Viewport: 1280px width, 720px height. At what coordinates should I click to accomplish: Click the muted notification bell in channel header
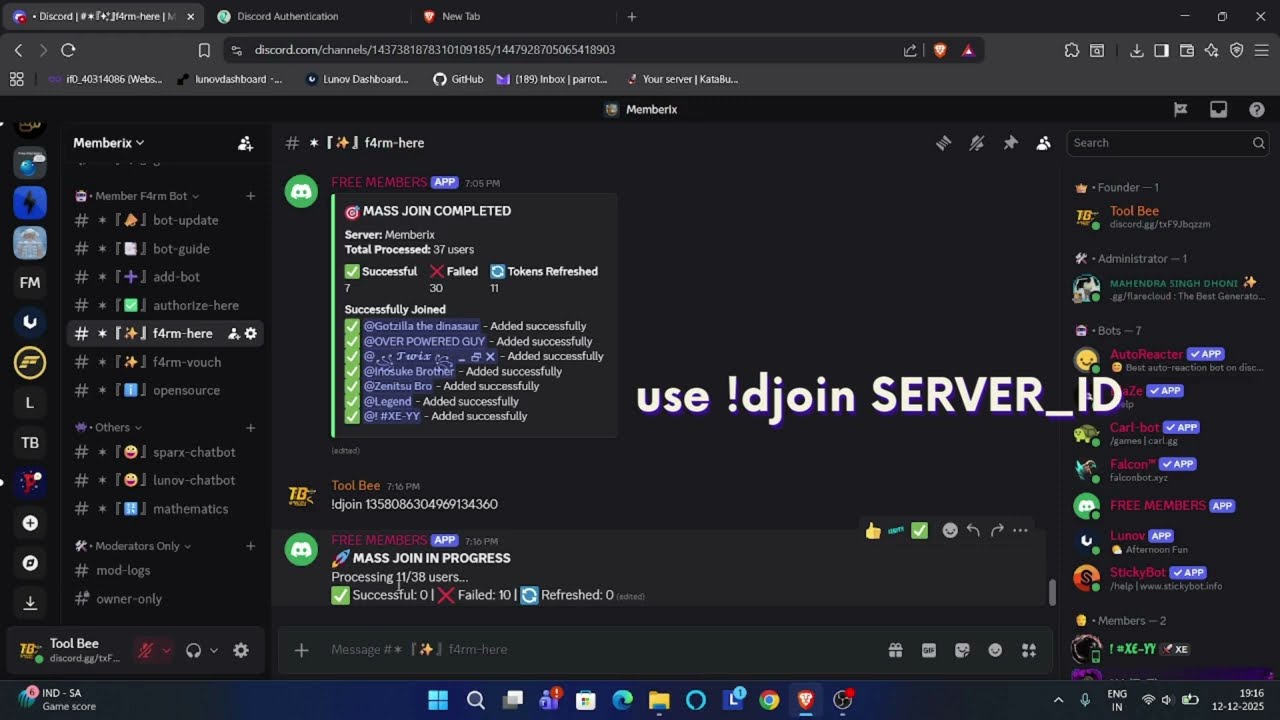click(x=977, y=143)
